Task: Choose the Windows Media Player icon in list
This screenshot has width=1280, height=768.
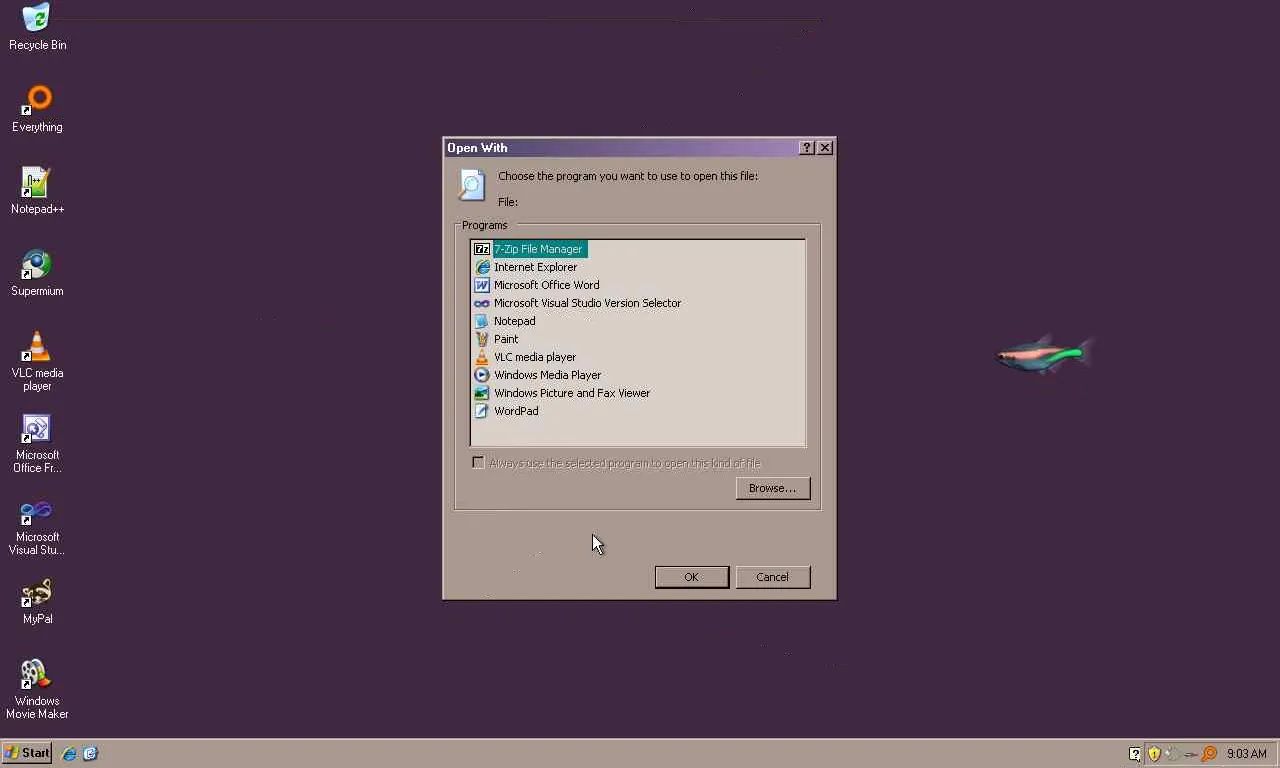Action: (x=482, y=375)
